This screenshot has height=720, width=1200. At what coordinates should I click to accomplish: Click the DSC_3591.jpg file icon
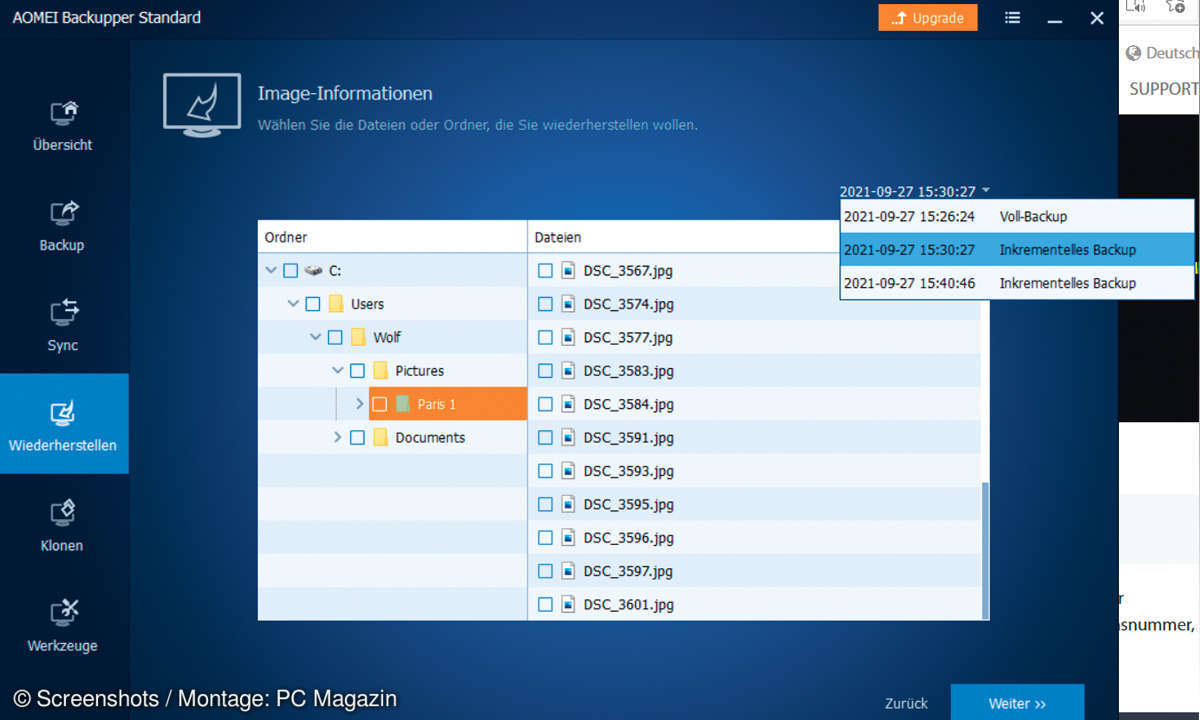(568, 438)
